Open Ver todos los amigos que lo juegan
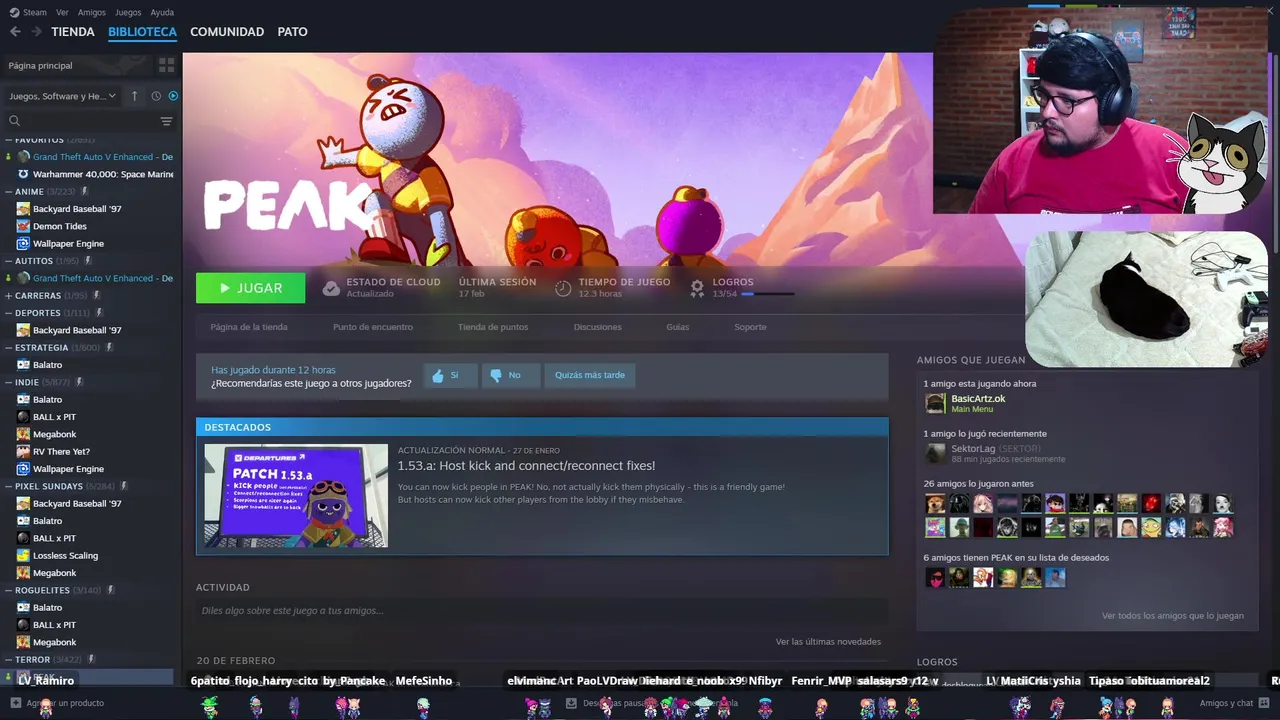 [x=1173, y=615]
